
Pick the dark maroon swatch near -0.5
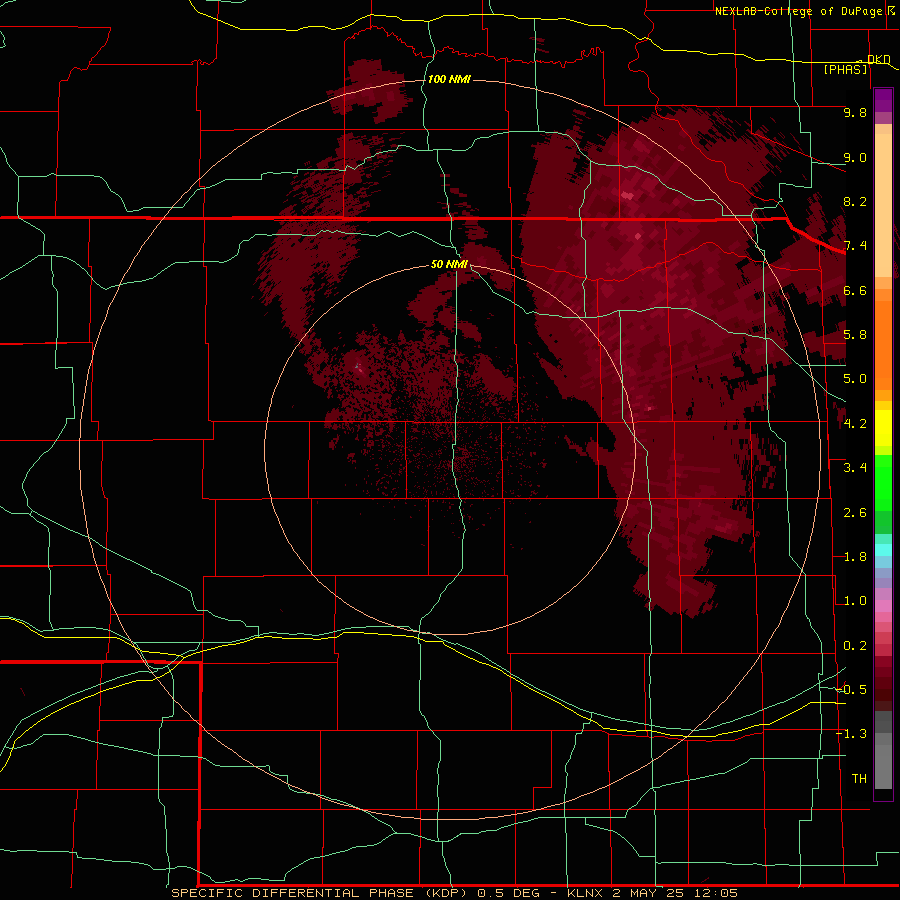[x=883, y=693]
